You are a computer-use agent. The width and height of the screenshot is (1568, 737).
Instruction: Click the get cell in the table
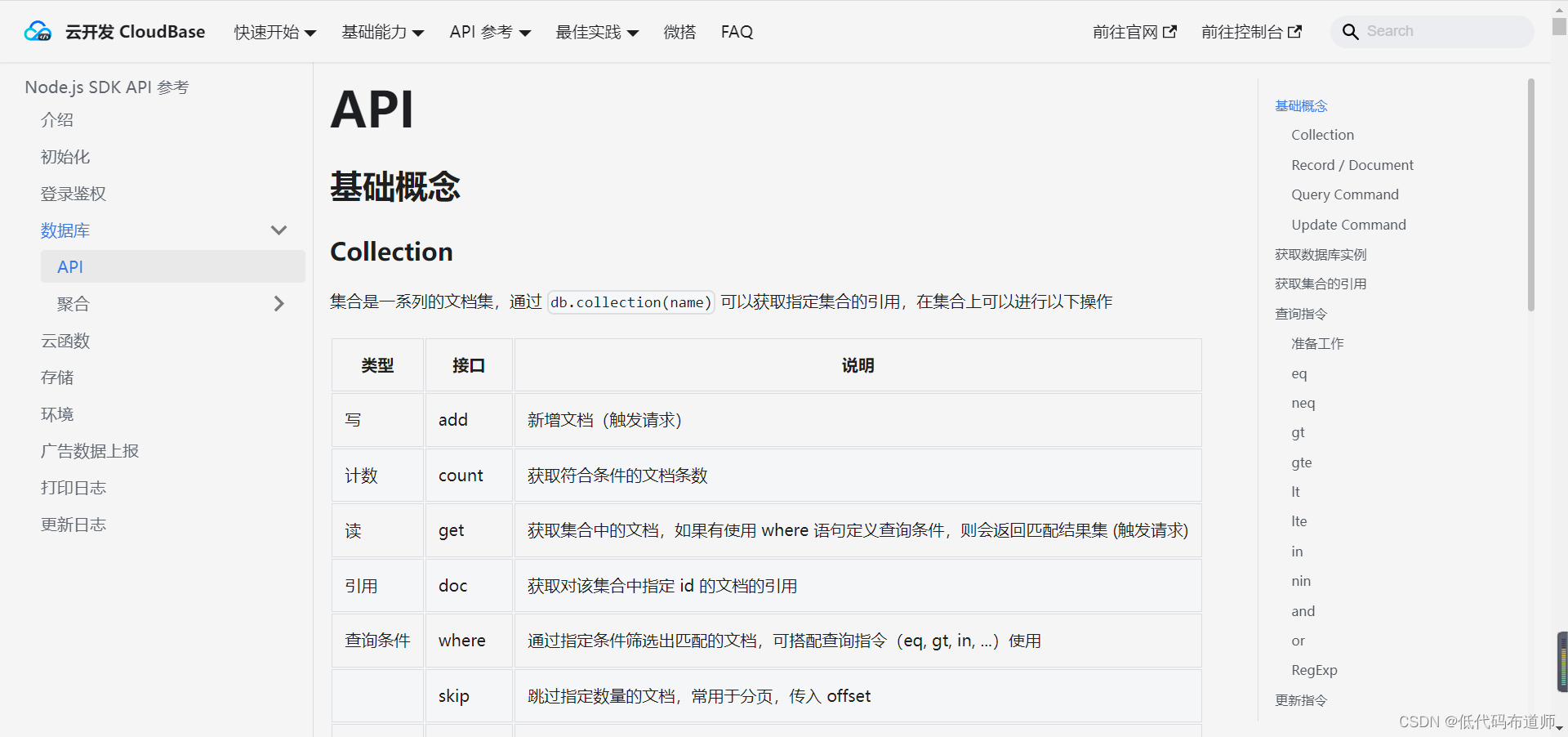click(469, 530)
